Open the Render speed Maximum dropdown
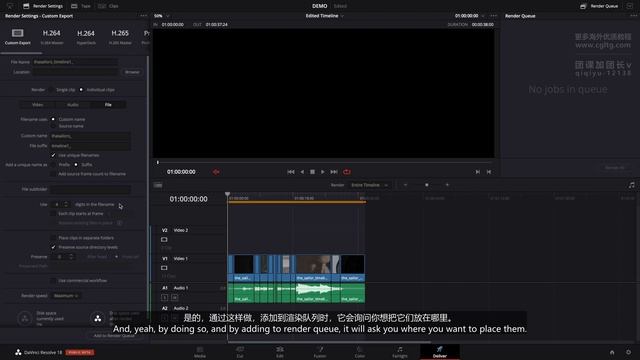The image size is (640, 360). (x=66, y=296)
